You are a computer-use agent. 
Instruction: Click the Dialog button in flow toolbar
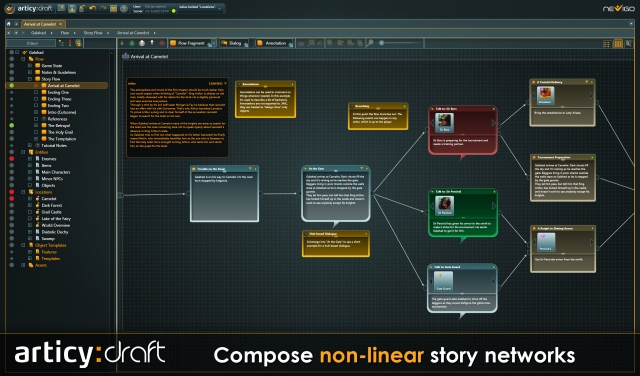[234, 43]
